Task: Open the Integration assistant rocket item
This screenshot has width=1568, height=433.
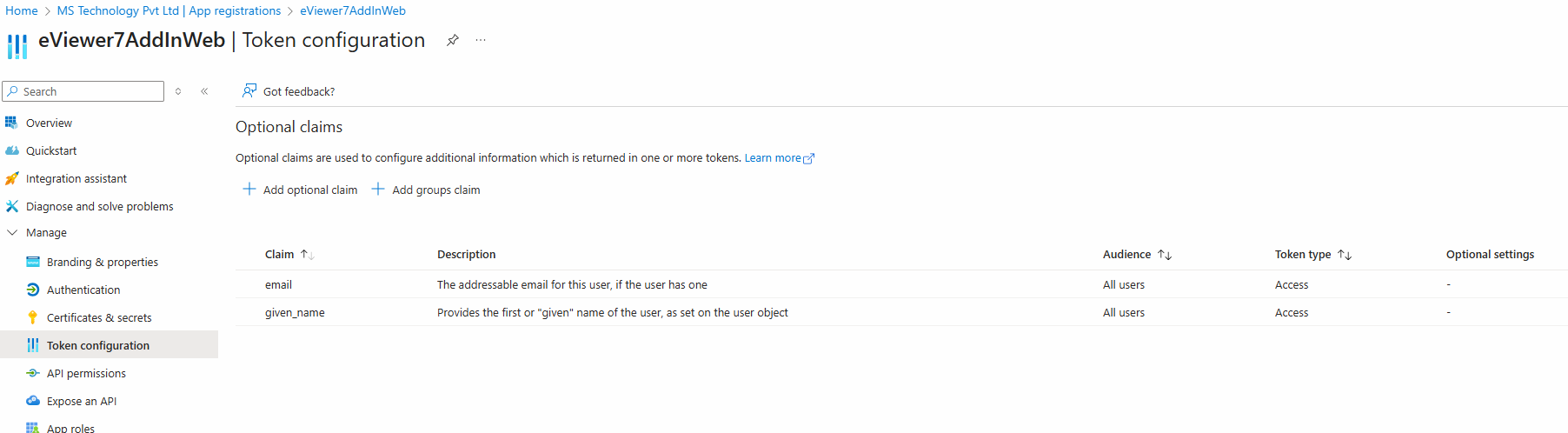Action: coord(76,178)
